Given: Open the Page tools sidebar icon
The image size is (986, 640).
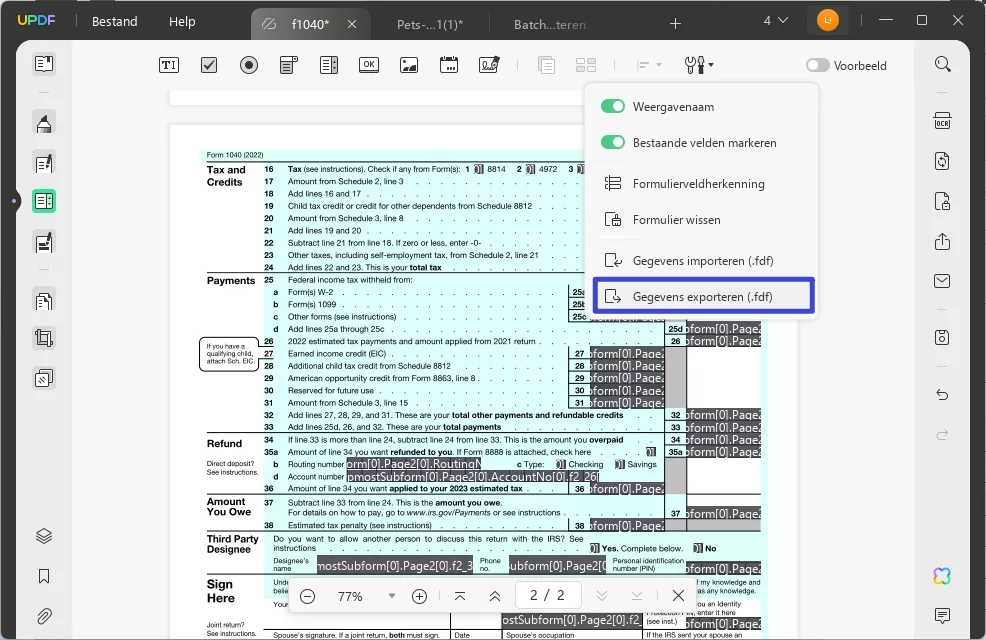Looking at the screenshot, I should click(x=44, y=378).
